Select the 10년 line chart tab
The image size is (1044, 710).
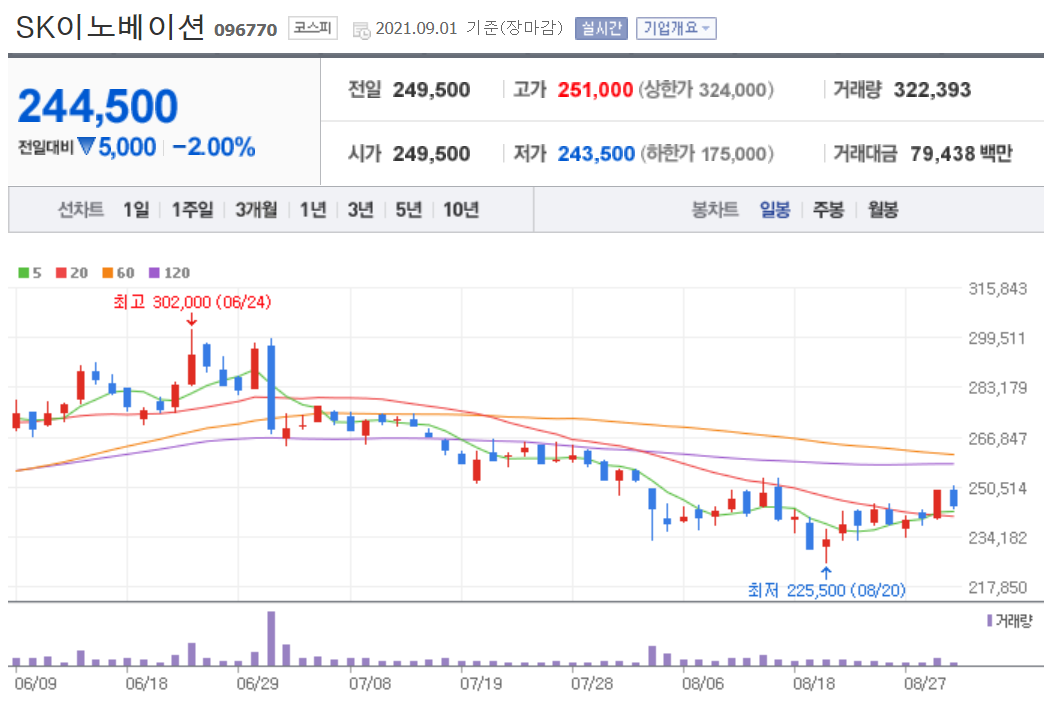(x=461, y=210)
